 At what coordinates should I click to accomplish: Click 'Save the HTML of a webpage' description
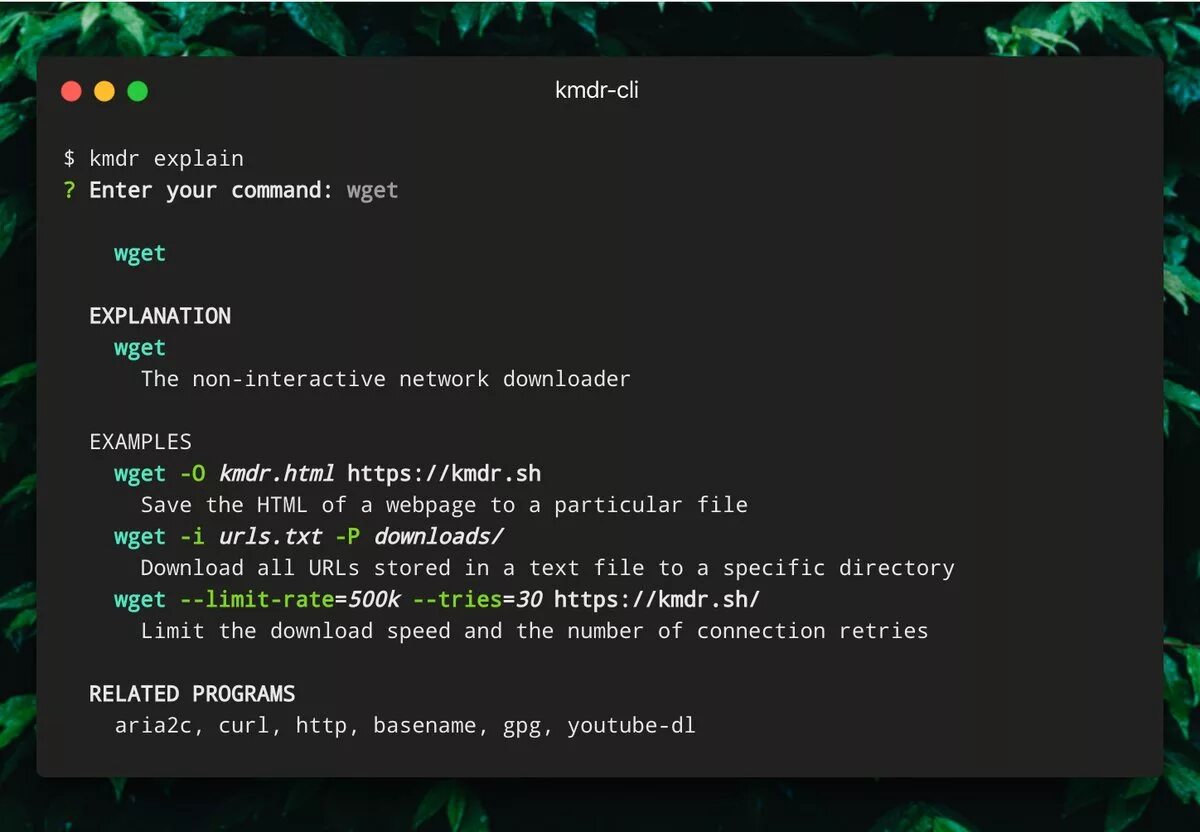(445, 505)
